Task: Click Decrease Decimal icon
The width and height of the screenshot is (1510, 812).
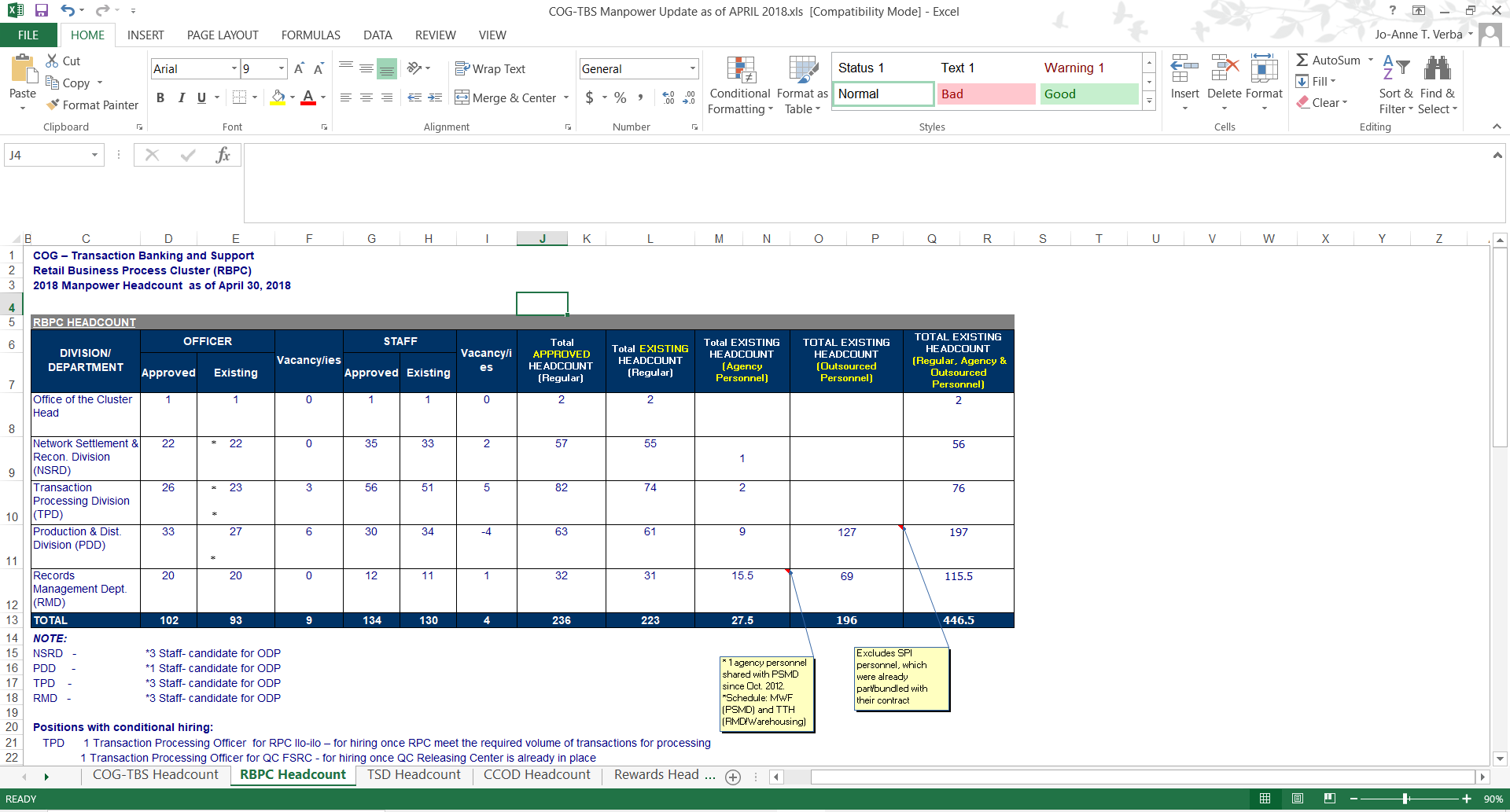Action: coord(689,97)
